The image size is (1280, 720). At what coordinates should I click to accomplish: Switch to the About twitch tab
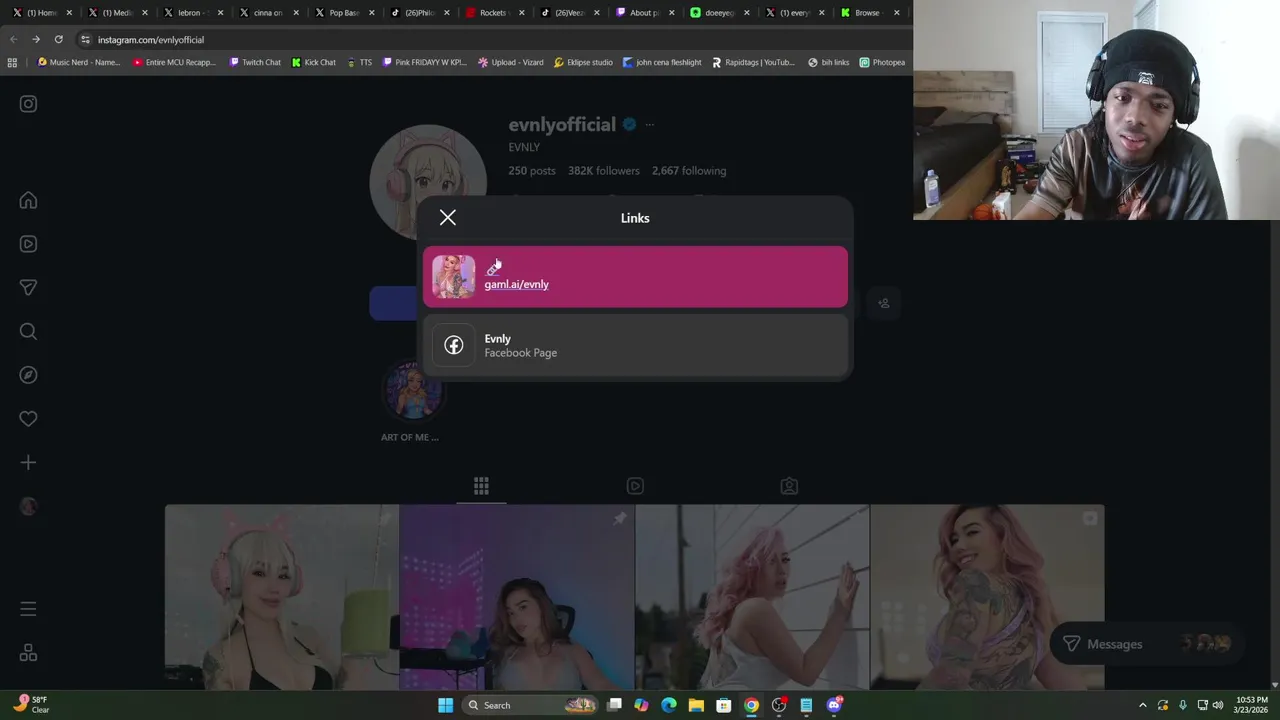pyautogui.click(x=645, y=13)
